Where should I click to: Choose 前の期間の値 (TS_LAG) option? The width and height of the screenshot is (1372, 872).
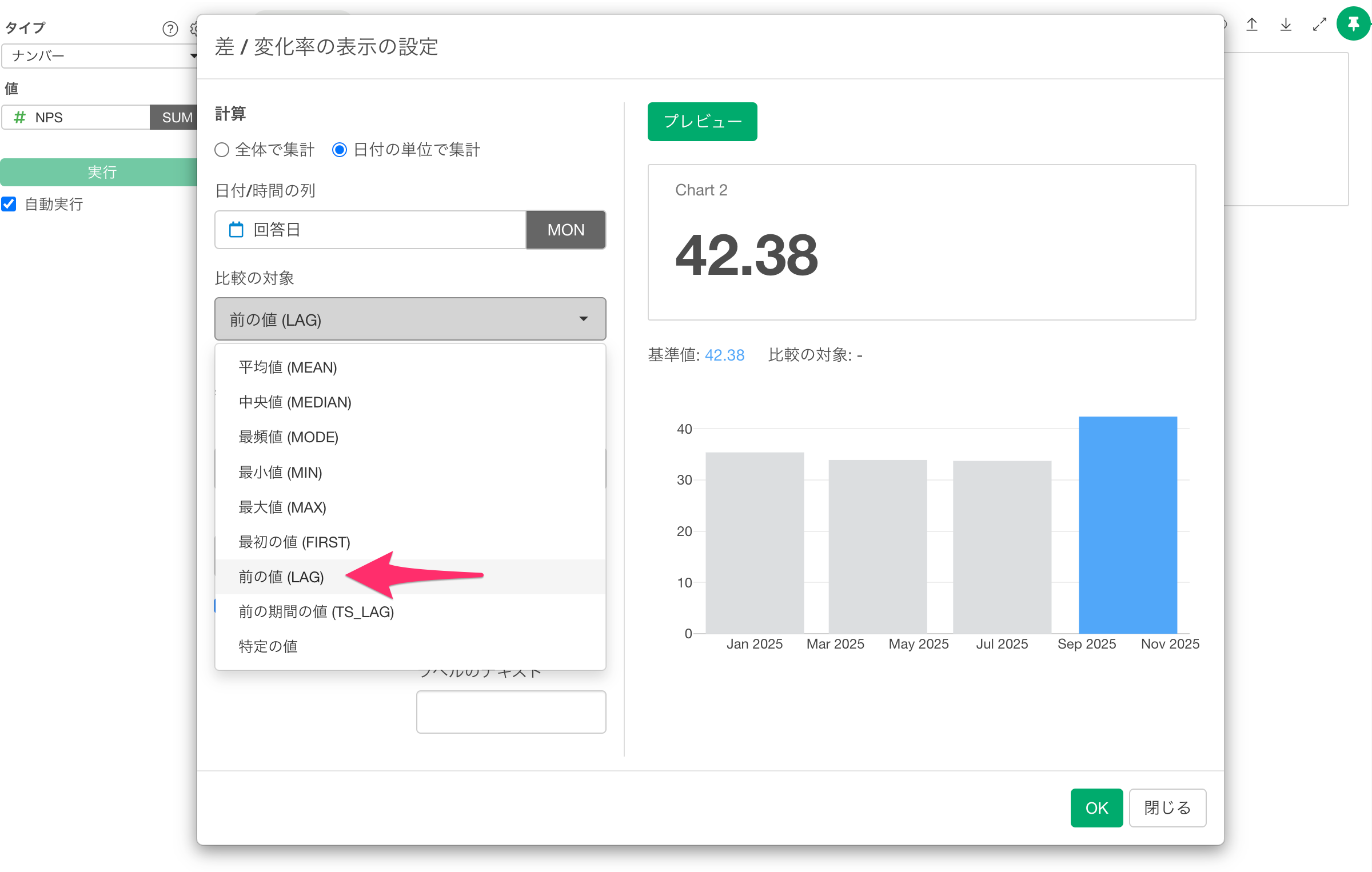pos(316,612)
